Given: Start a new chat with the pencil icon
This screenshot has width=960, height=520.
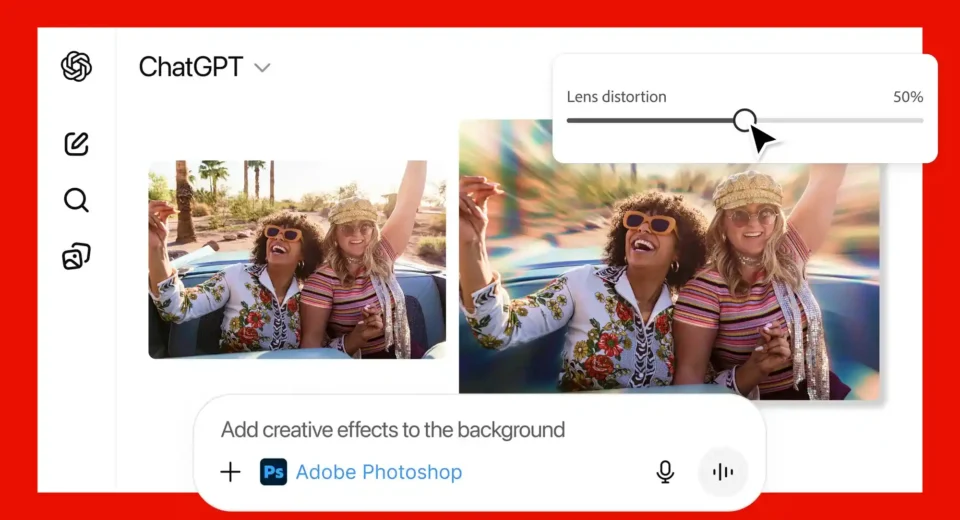Looking at the screenshot, I should pos(76,144).
